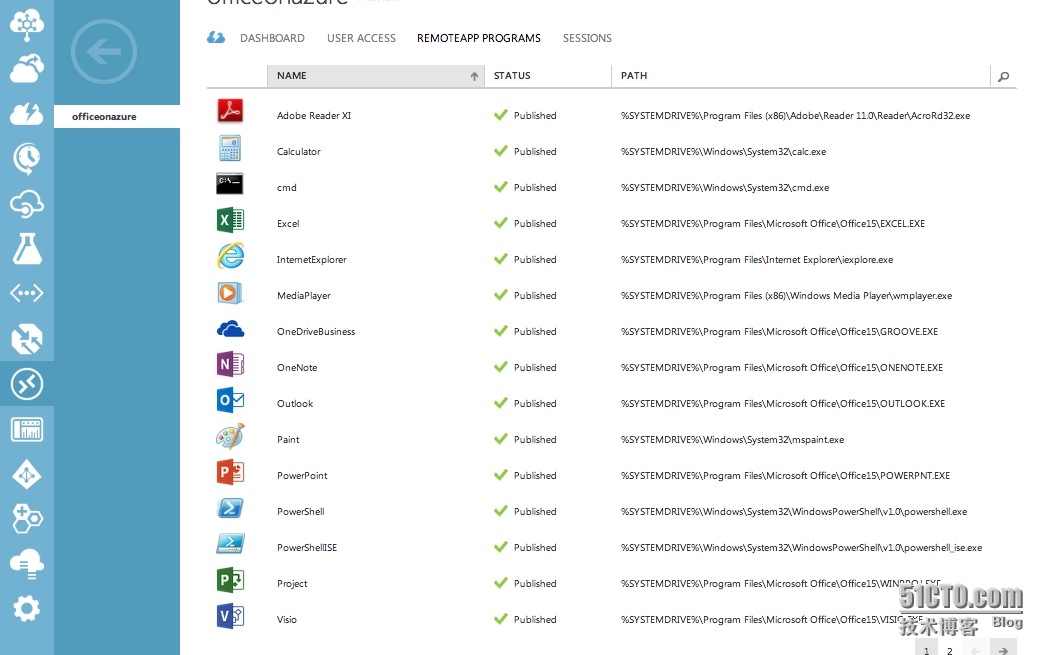Screen dimensions: 1042x655
Task: Open the SESSIONS tab
Action: click(x=587, y=38)
